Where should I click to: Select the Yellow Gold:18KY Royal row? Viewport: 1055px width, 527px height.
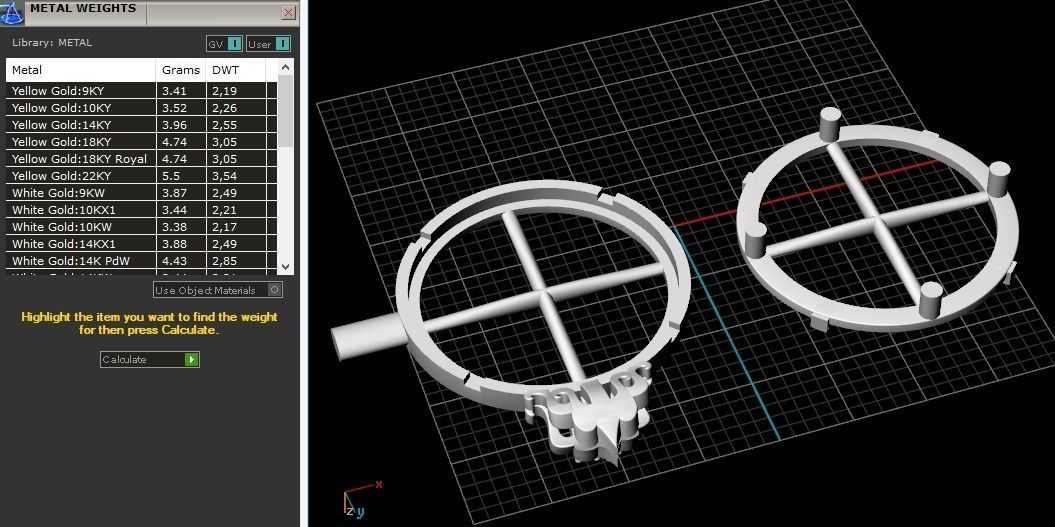click(141, 159)
